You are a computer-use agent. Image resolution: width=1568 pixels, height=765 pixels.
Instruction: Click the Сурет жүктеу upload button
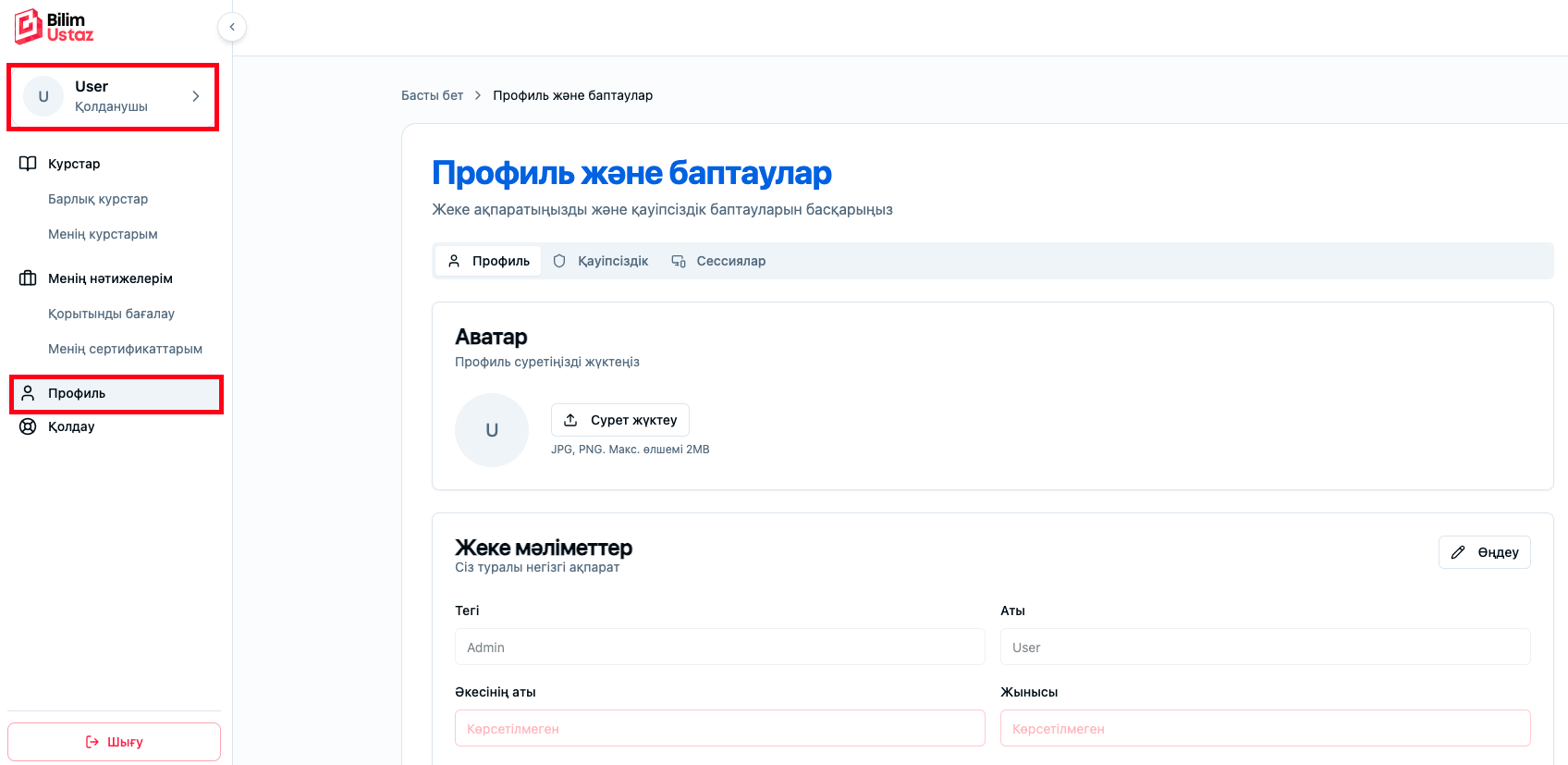(620, 420)
